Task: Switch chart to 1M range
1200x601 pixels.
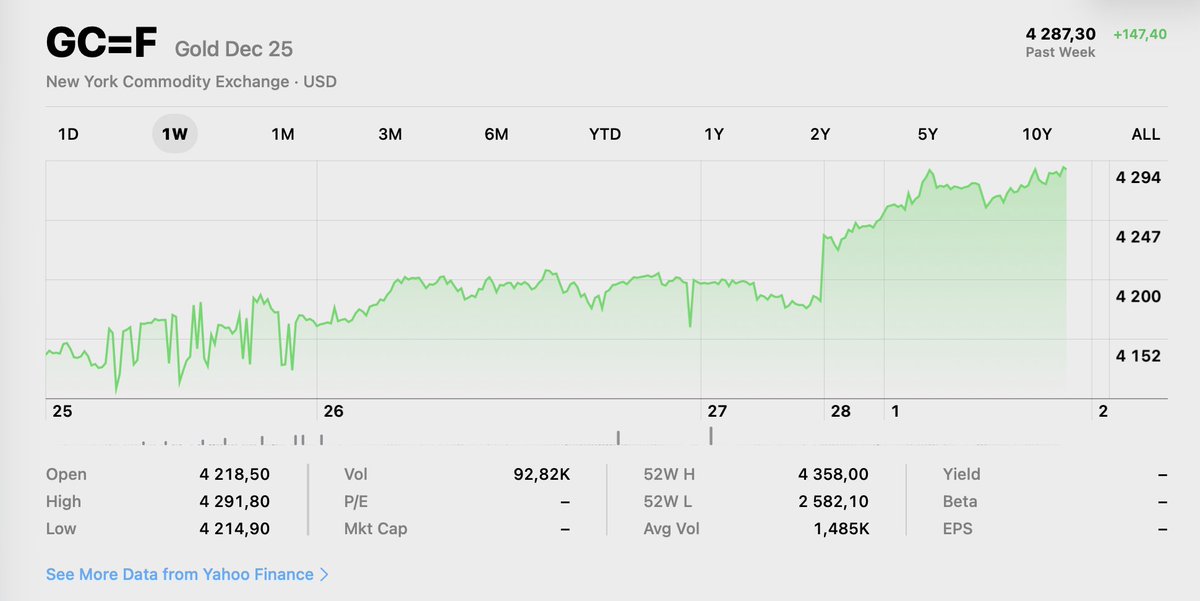Action: pyautogui.click(x=282, y=134)
